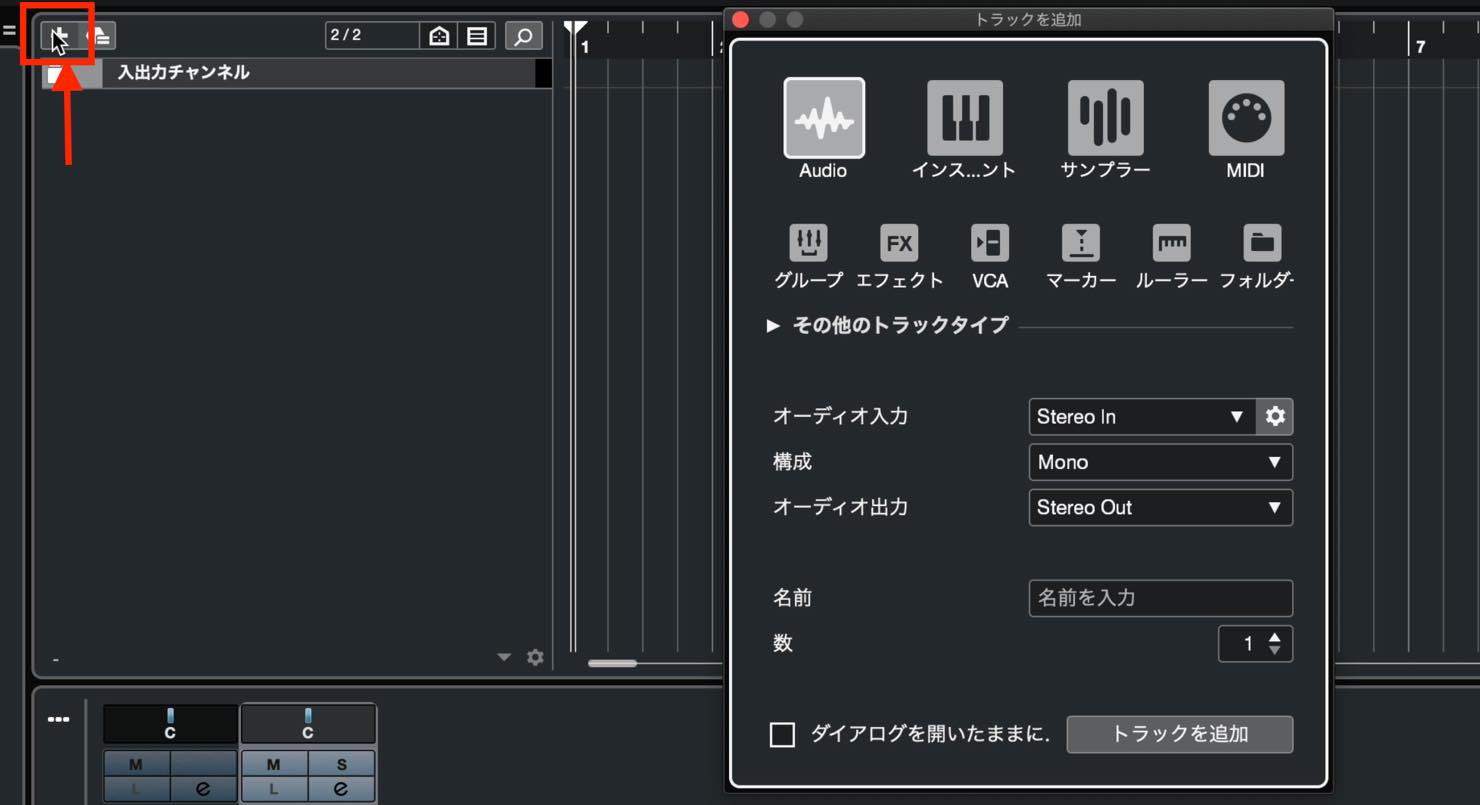Open track visibility agents house icon
The height and width of the screenshot is (805, 1480).
[439, 36]
